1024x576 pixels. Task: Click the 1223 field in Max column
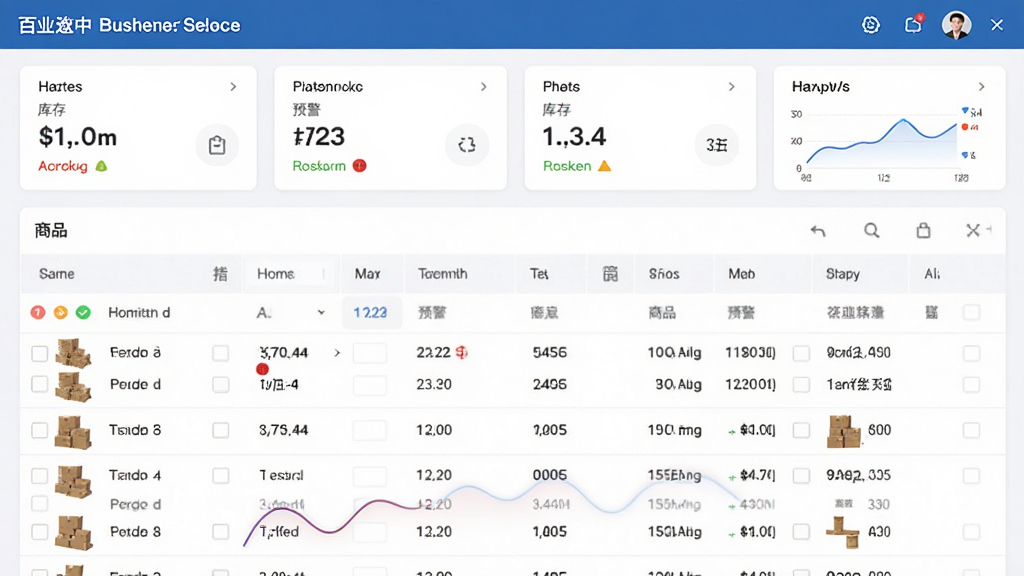pos(370,313)
